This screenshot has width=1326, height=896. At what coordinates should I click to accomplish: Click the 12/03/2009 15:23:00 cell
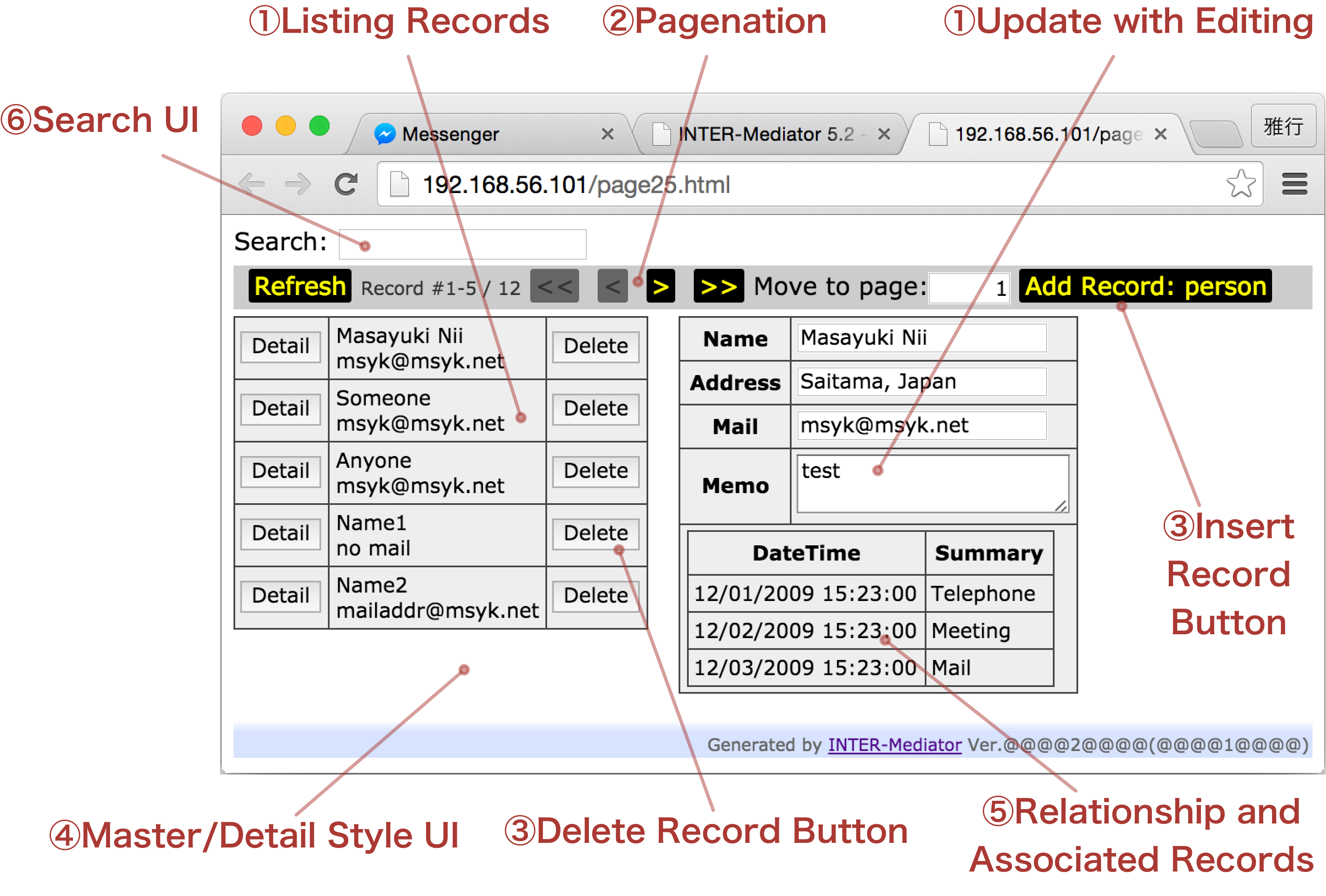point(806,668)
